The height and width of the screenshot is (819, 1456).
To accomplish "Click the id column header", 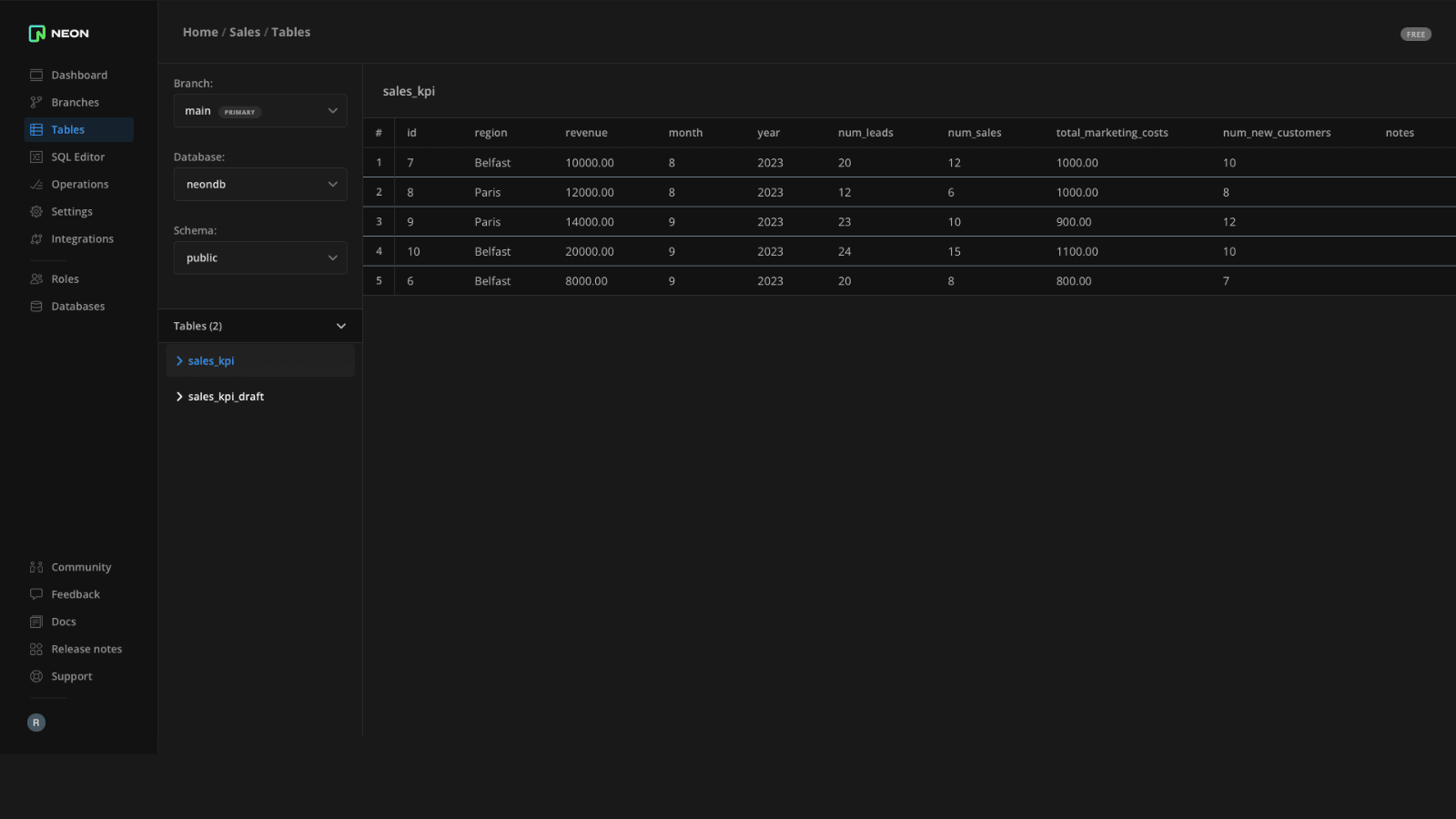I will point(411,133).
